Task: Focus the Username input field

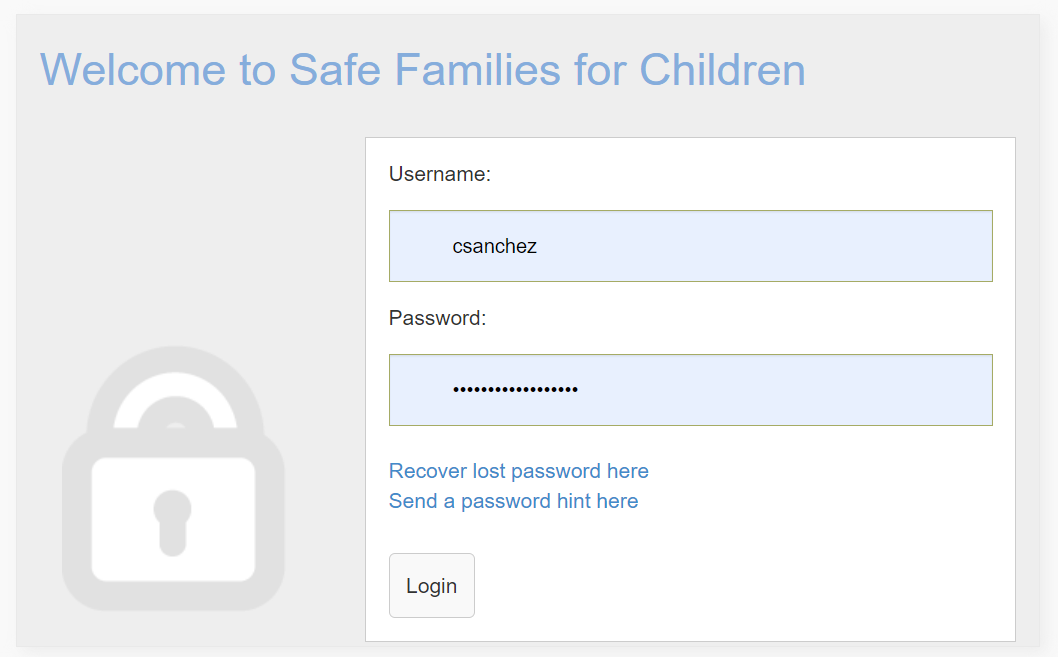Action: coord(690,246)
